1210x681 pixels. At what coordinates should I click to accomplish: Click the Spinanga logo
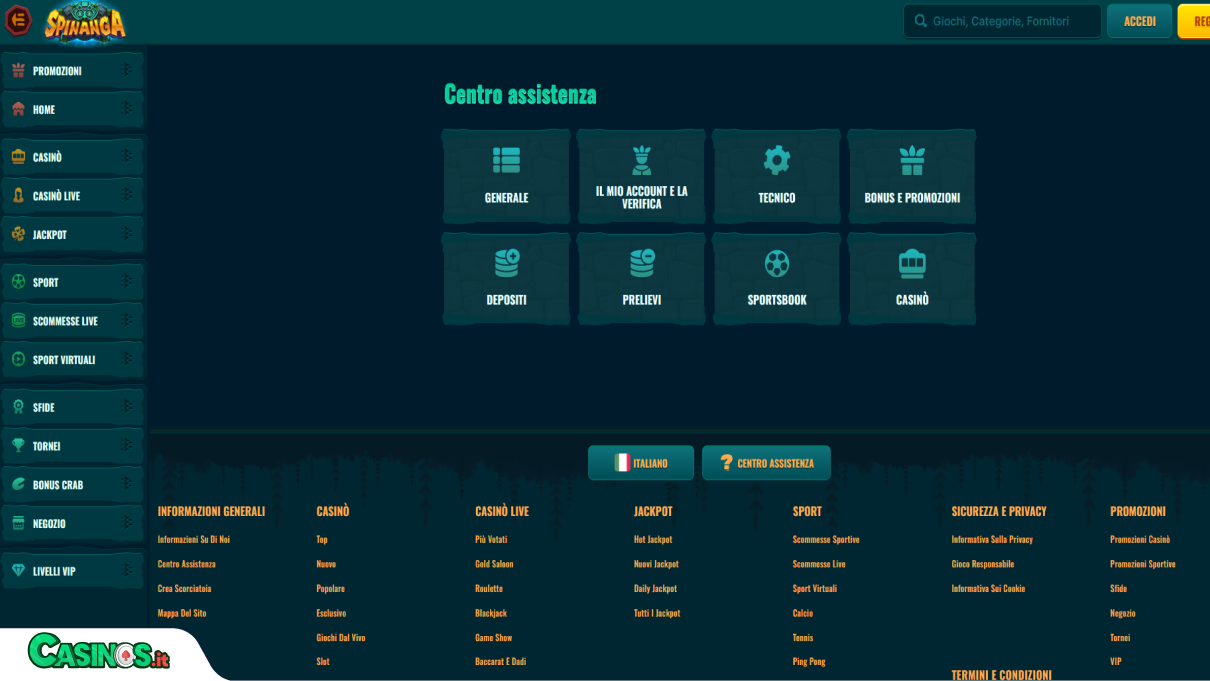tap(85, 21)
